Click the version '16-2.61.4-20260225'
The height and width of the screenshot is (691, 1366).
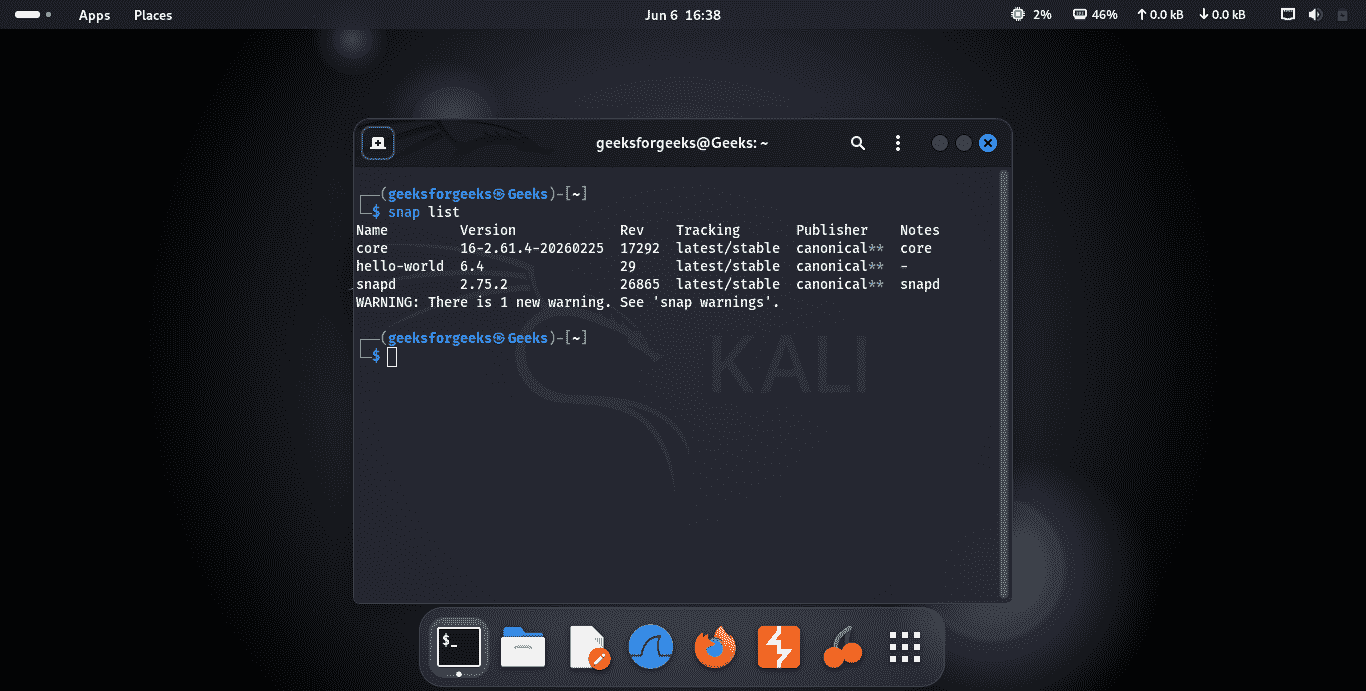click(532, 248)
